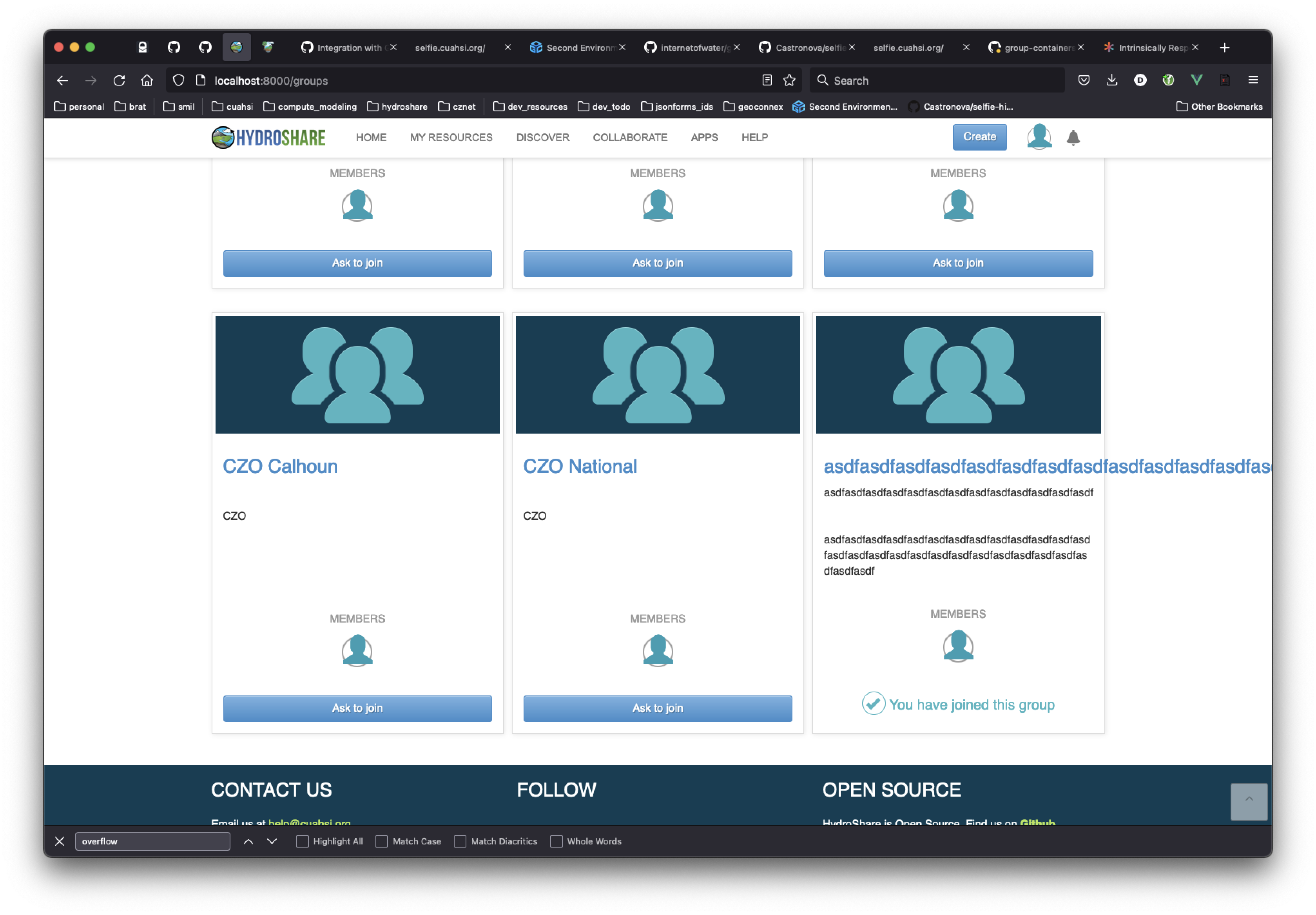Open the Firefox hamburger menu
This screenshot has height=915, width=1316.
pos(1254,80)
